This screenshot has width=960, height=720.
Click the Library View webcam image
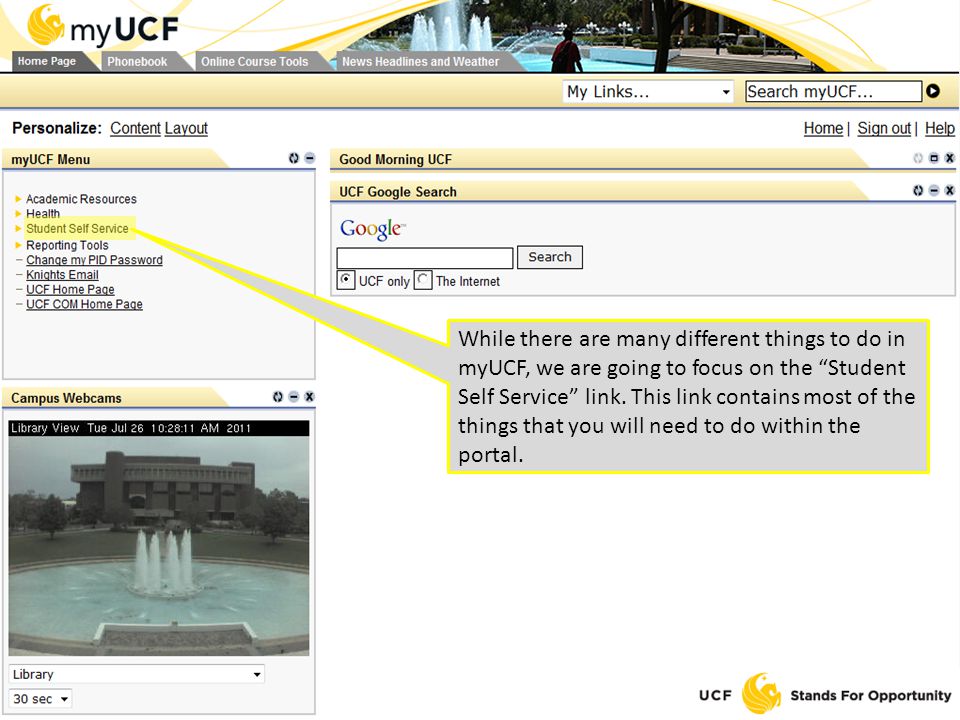[x=159, y=538]
